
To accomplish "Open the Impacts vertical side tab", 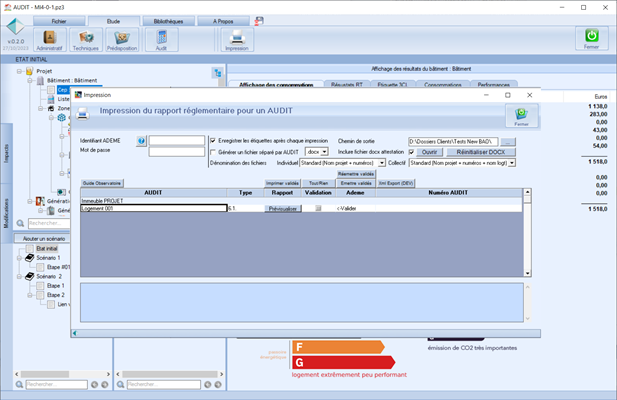I will pyautogui.click(x=6, y=153).
